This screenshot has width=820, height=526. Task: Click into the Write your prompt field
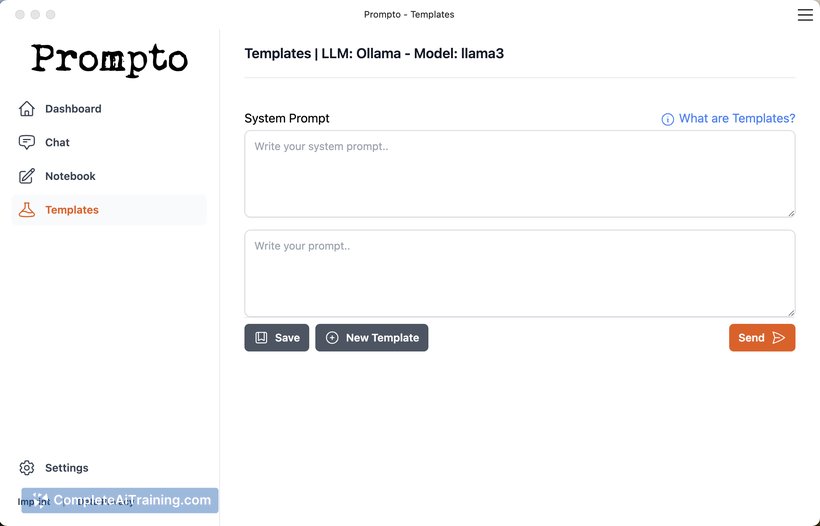click(x=520, y=273)
